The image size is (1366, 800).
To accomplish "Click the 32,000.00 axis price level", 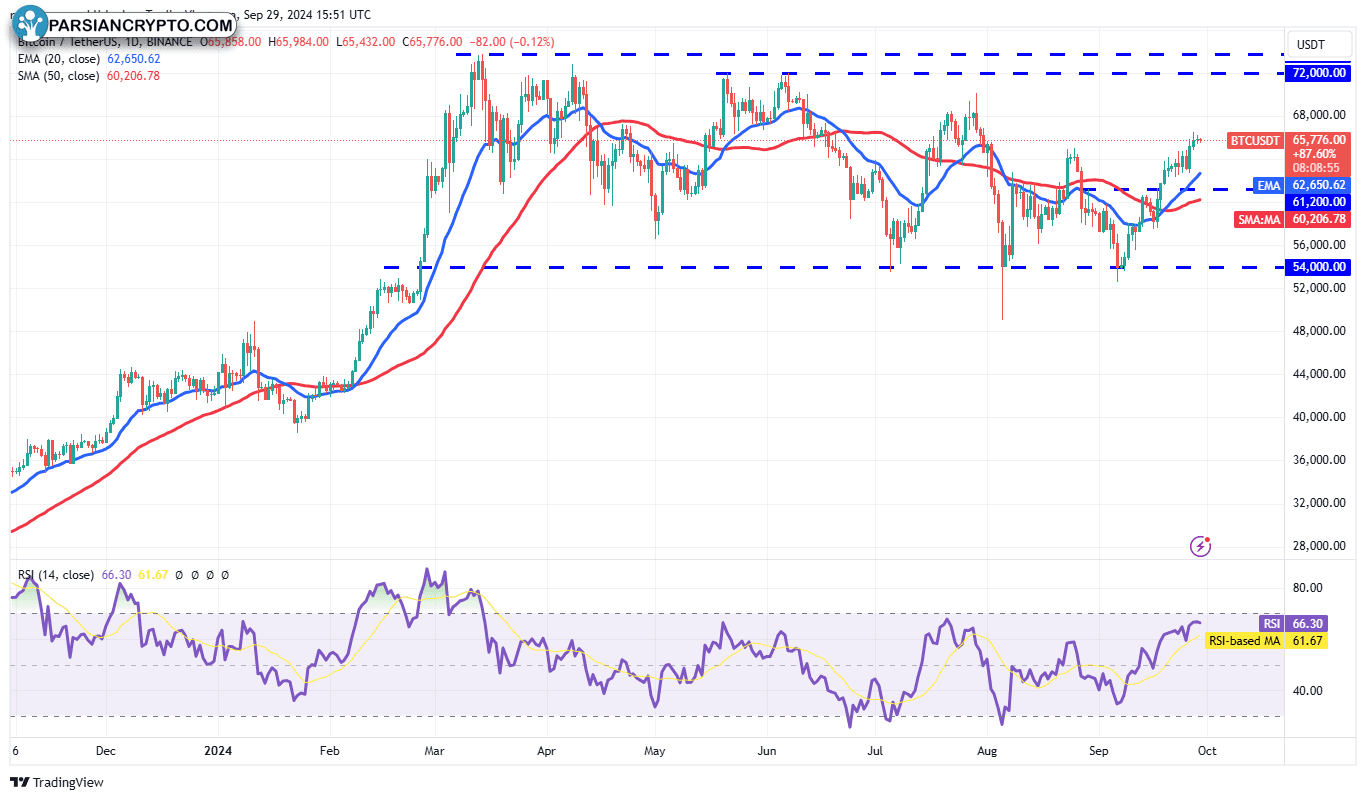I will (x=1319, y=503).
